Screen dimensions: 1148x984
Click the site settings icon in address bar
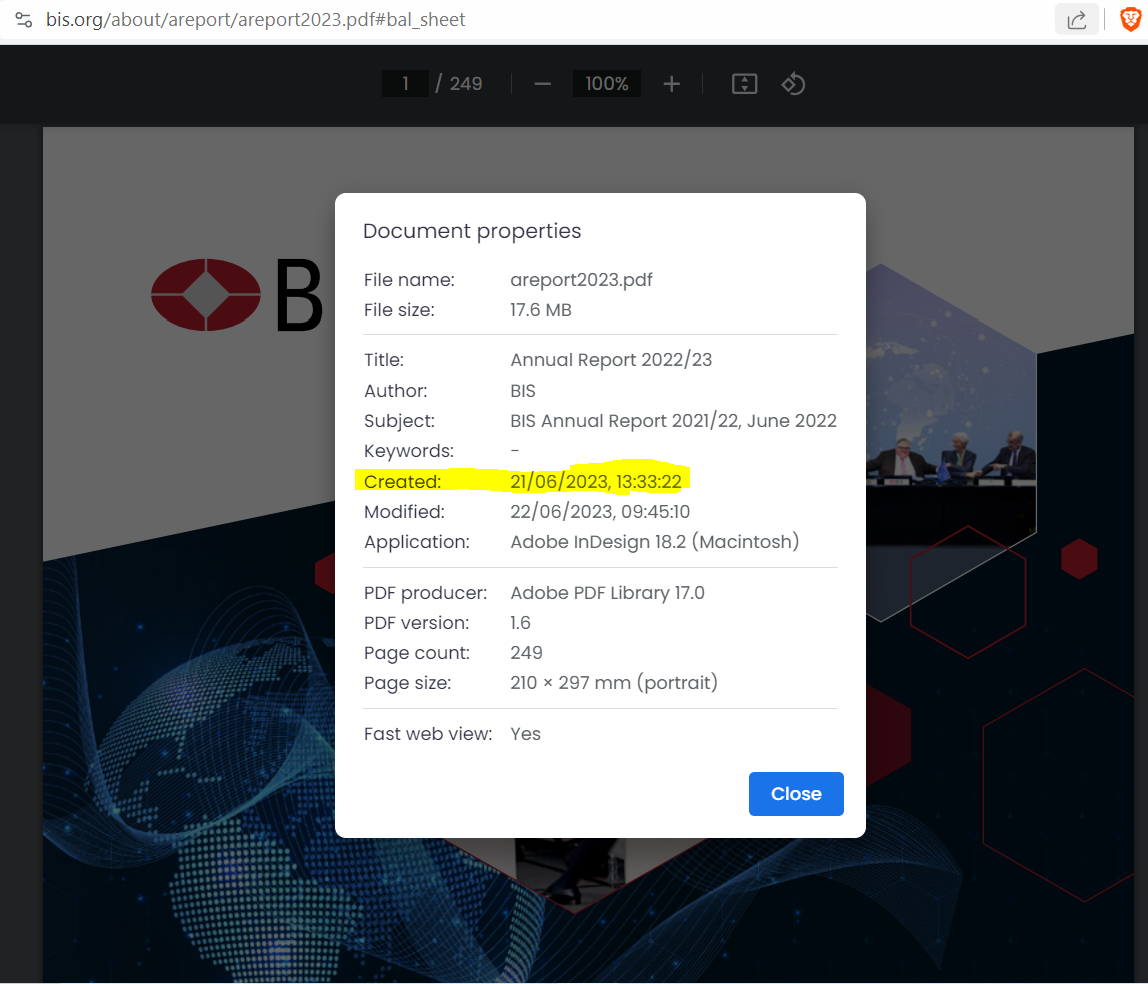(23, 20)
